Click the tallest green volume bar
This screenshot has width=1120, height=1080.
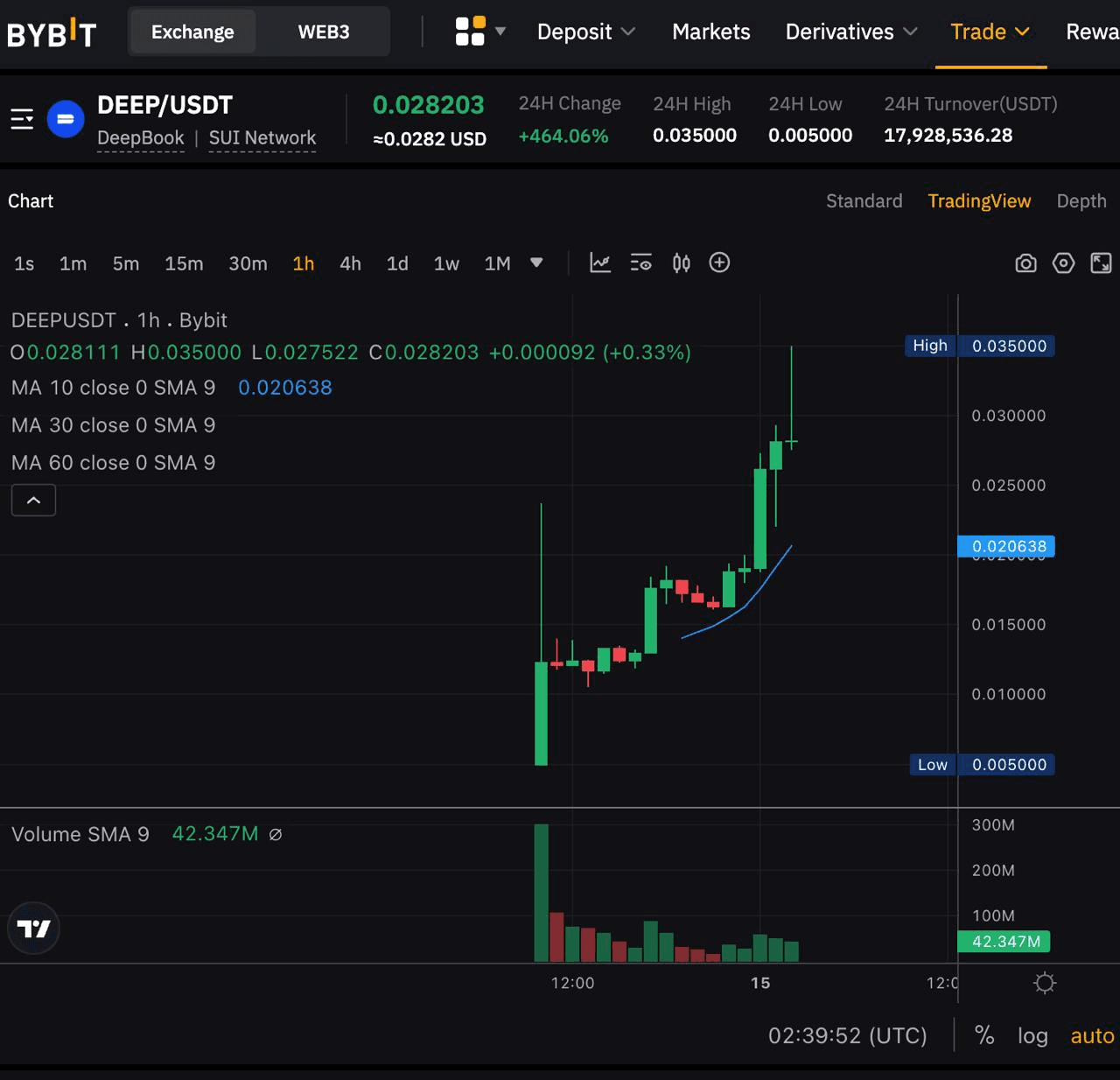542,893
